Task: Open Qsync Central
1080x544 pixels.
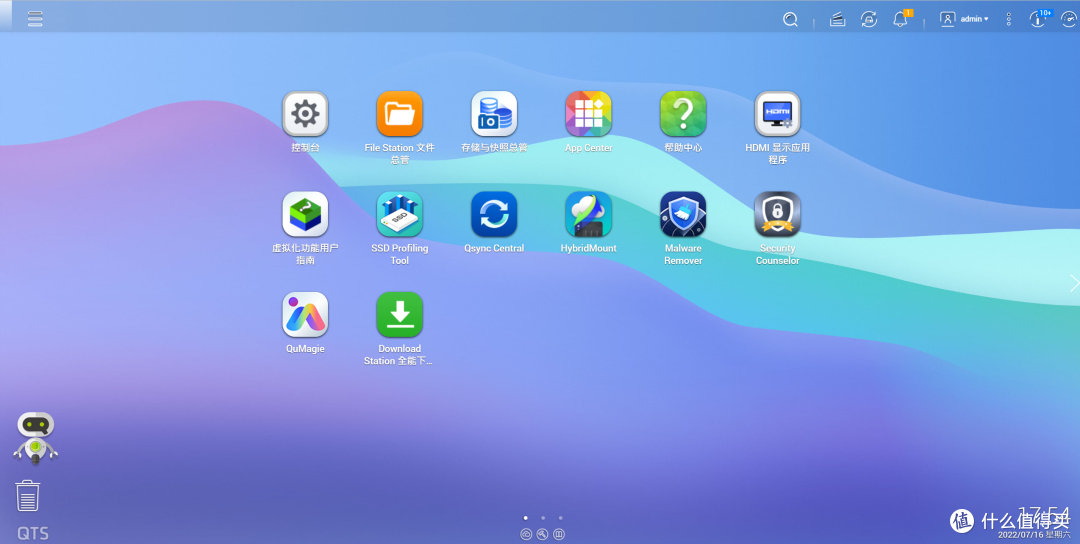Action: (494, 214)
